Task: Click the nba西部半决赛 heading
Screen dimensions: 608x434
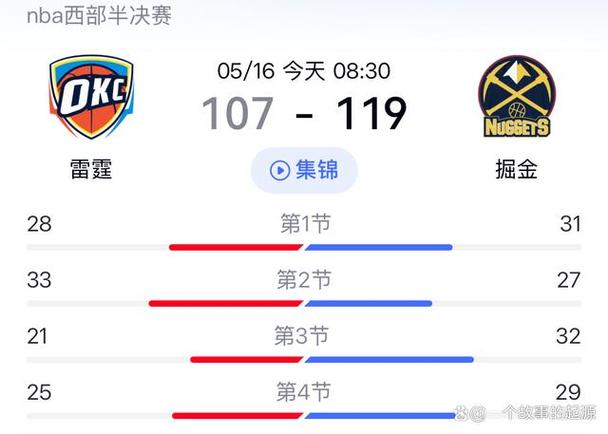Action: [99, 16]
